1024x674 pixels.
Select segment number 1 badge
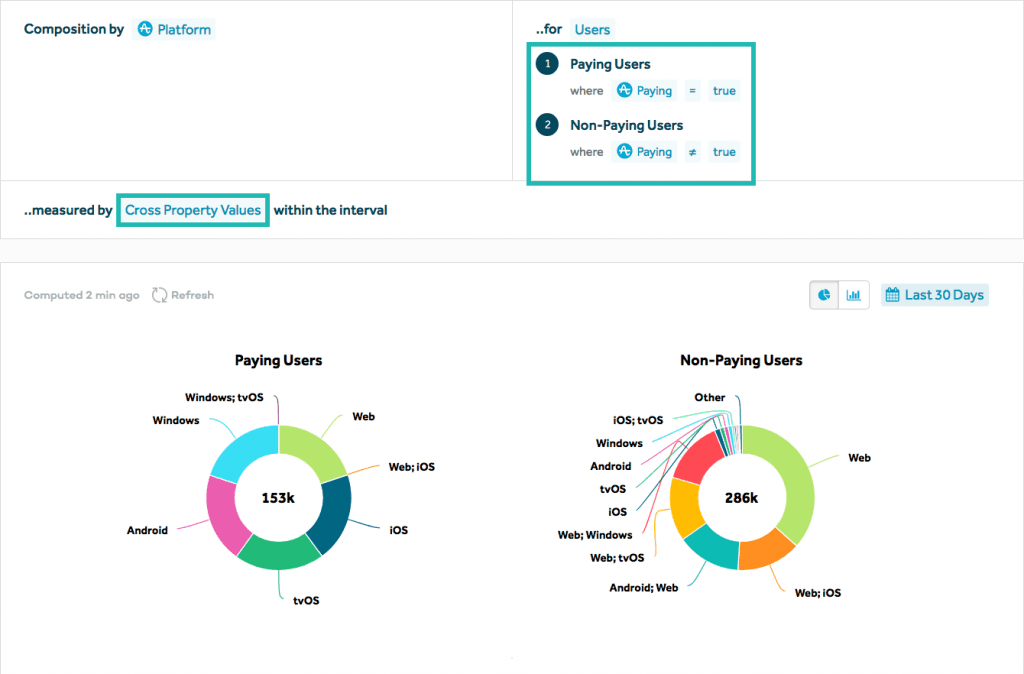click(547, 64)
